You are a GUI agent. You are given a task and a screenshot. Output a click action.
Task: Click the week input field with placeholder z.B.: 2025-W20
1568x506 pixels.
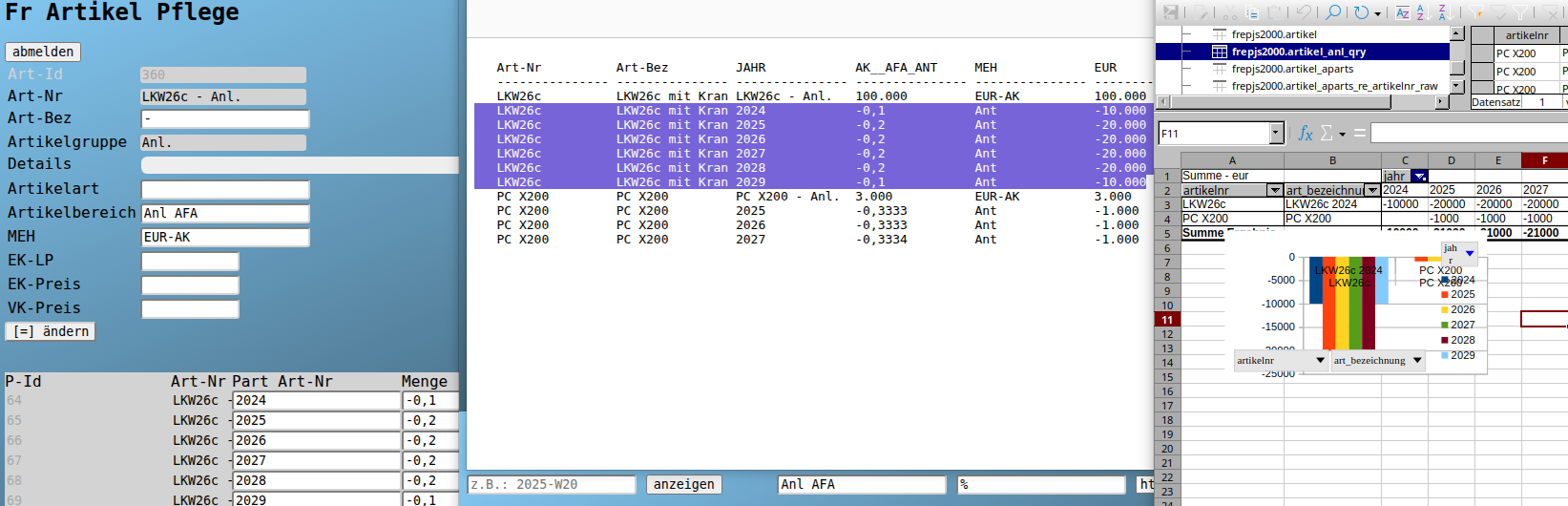point(552,484)
